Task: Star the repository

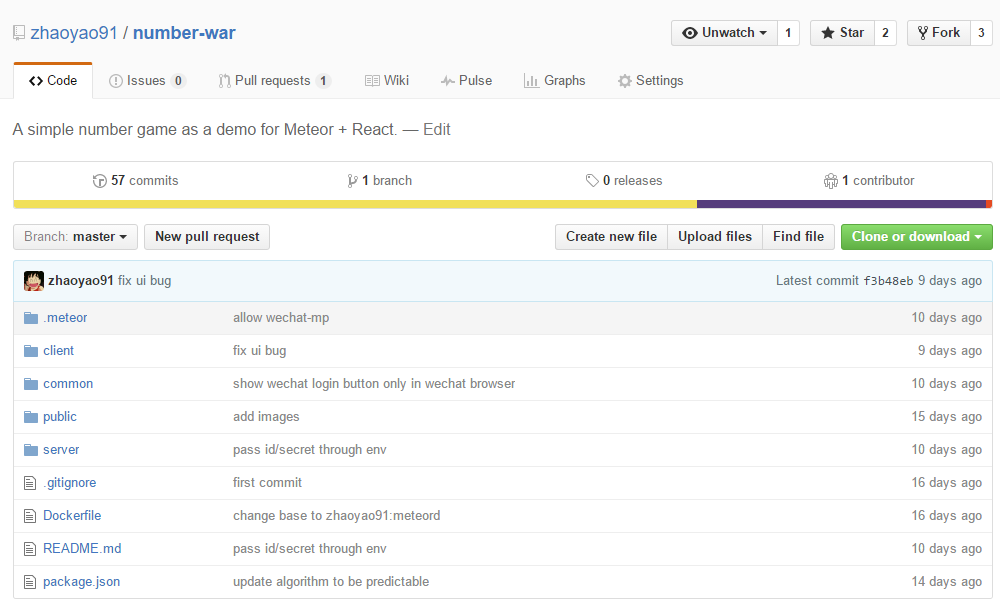Action: coord(842,33)
